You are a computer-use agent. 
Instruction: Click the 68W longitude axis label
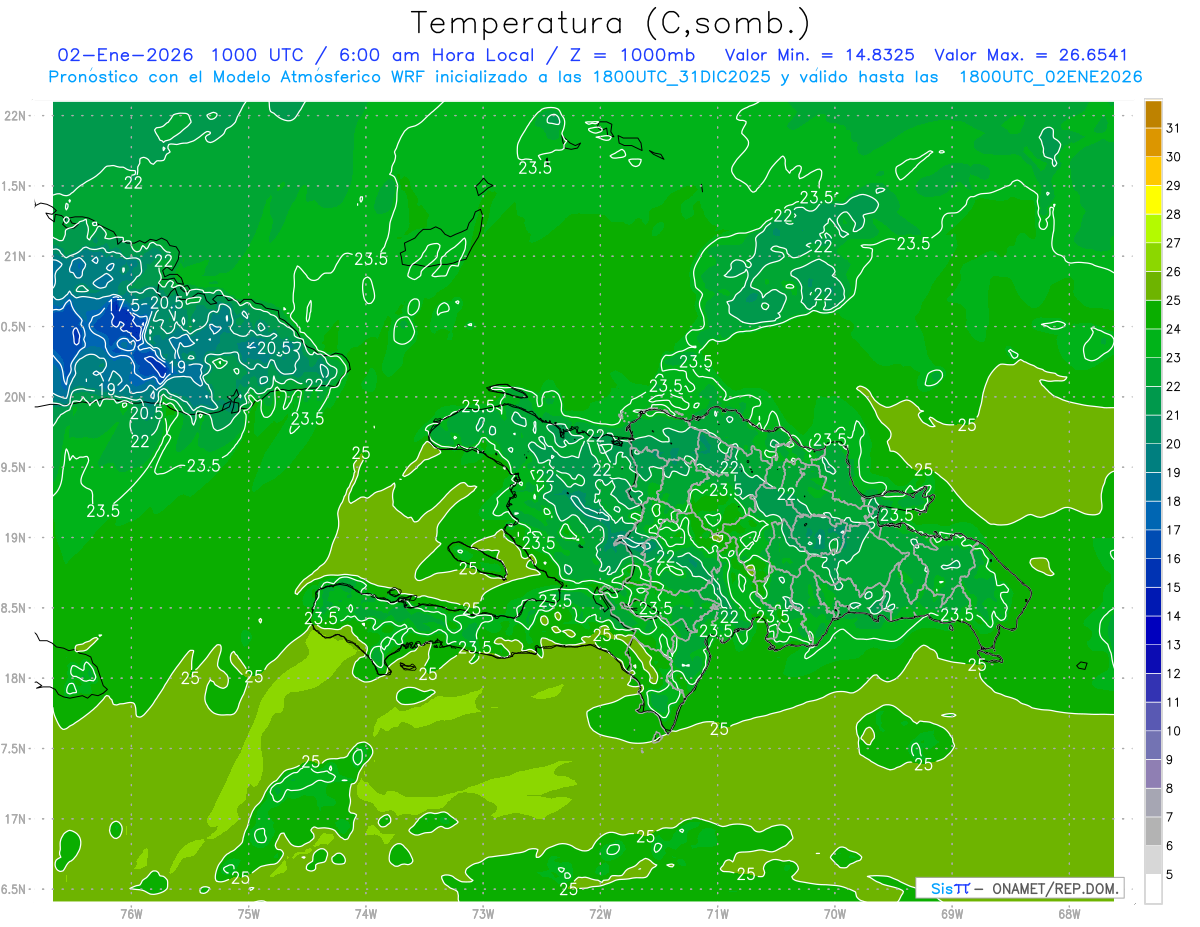pyautogui.click(x=1069, y=914)
